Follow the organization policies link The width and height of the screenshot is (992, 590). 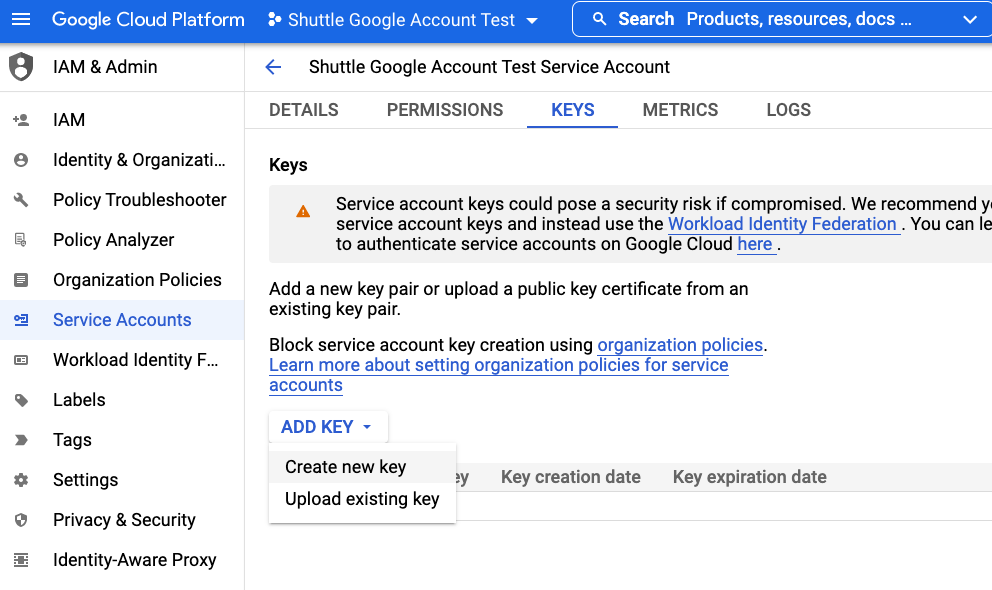click(680, 345)
